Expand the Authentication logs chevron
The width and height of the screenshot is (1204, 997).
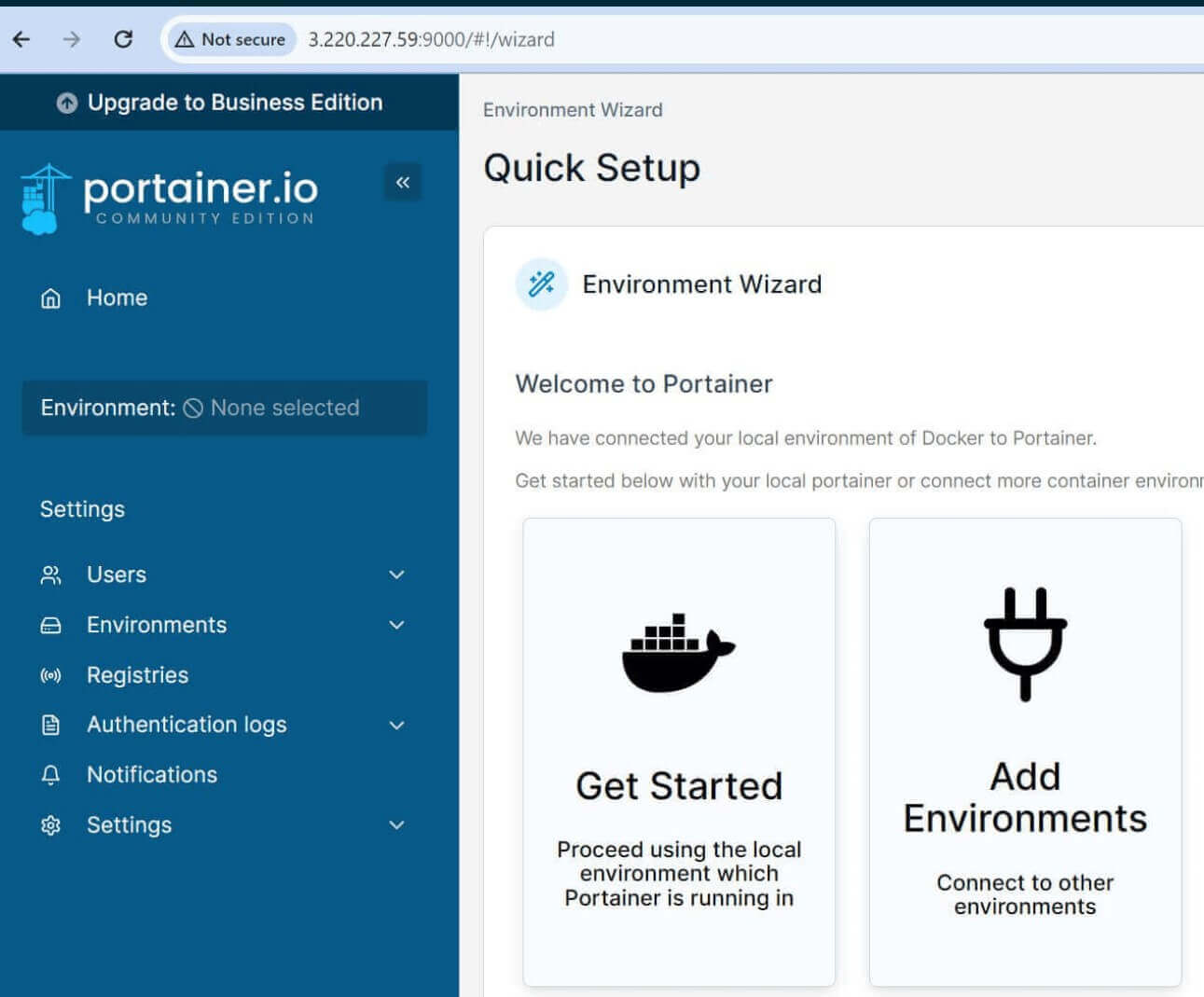coord(396,725)
